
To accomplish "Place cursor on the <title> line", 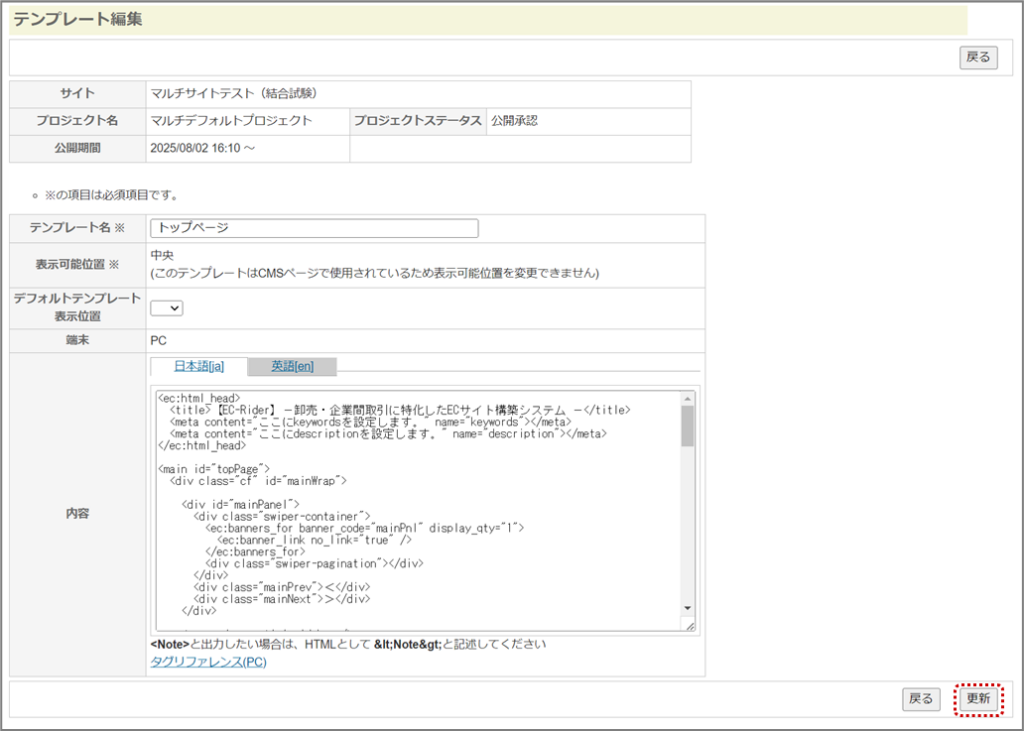I will [x=400, y=410].
